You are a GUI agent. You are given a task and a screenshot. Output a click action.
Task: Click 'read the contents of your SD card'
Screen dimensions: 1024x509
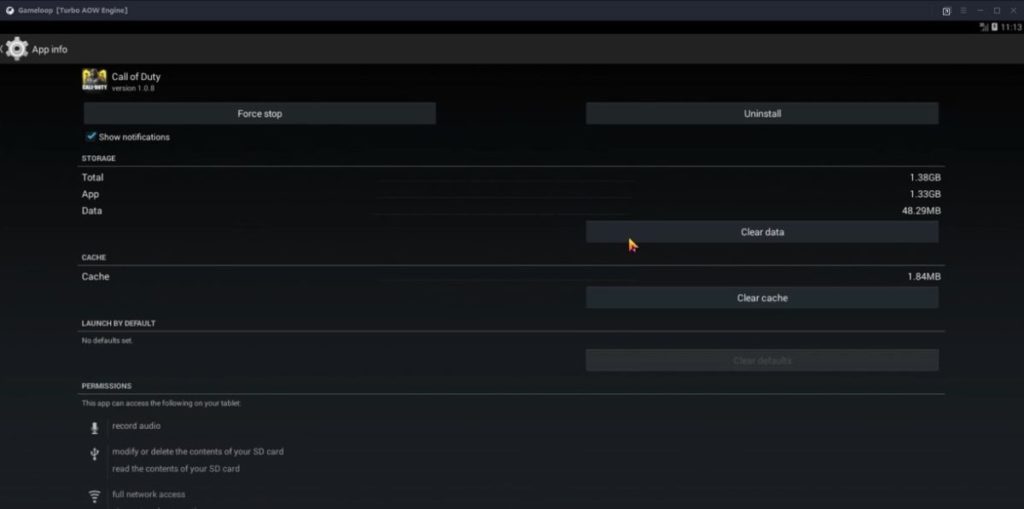click(176, 468)
